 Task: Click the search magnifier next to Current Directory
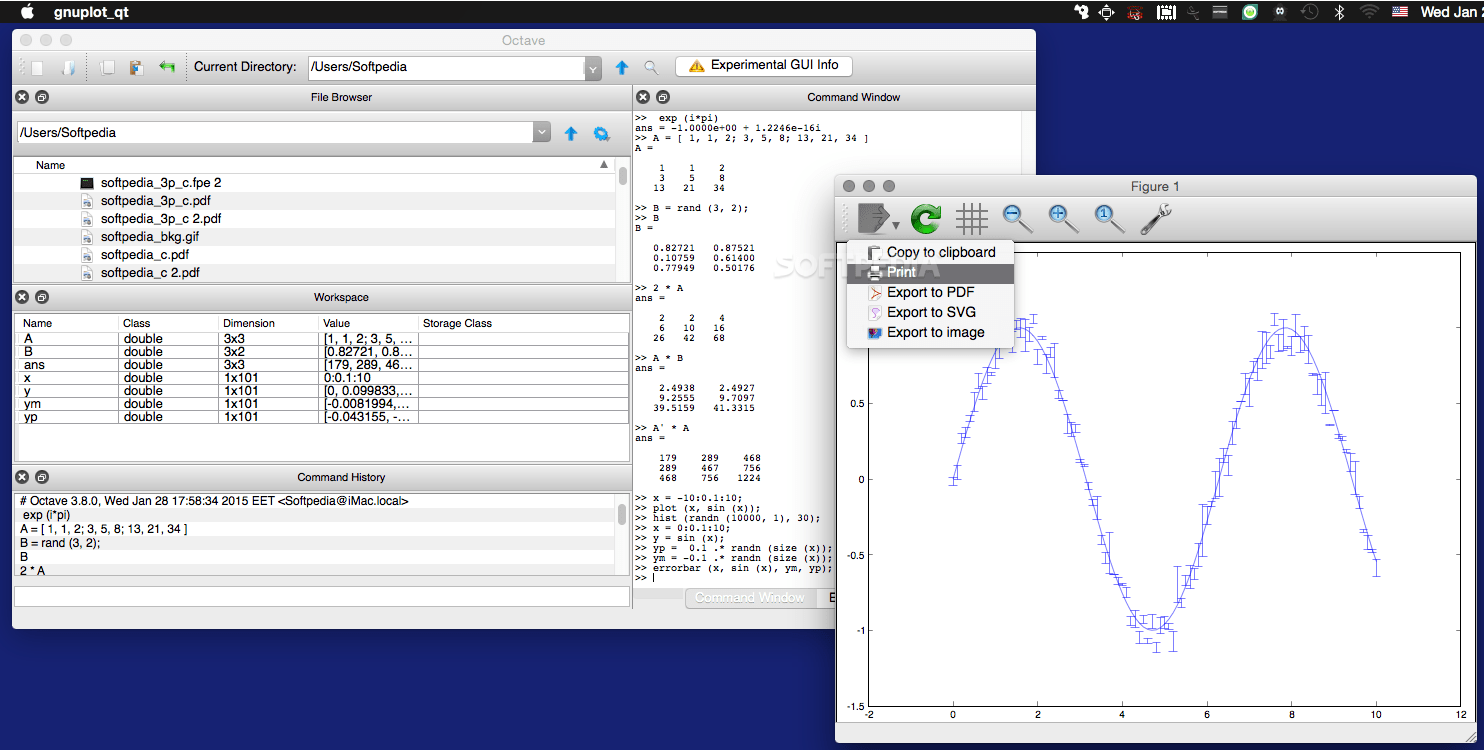coord(651,67)
